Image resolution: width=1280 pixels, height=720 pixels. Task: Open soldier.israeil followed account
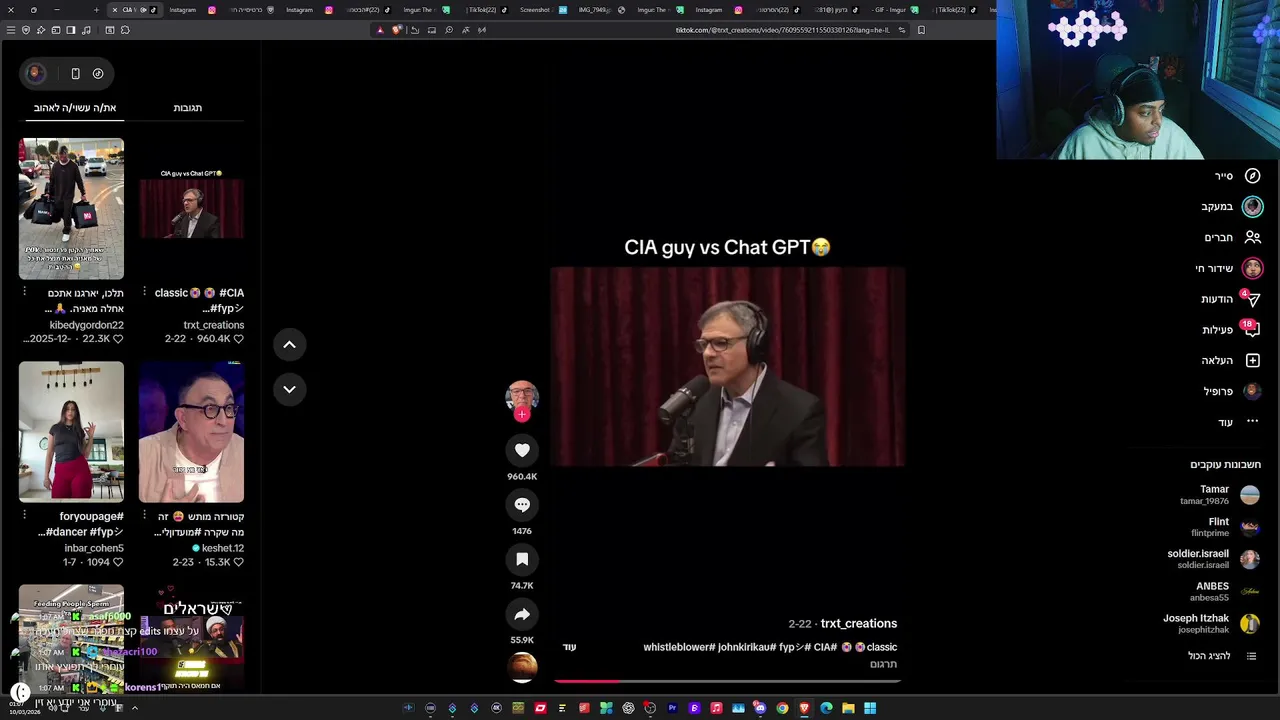pyautogui.click(x=1213, y=559)
